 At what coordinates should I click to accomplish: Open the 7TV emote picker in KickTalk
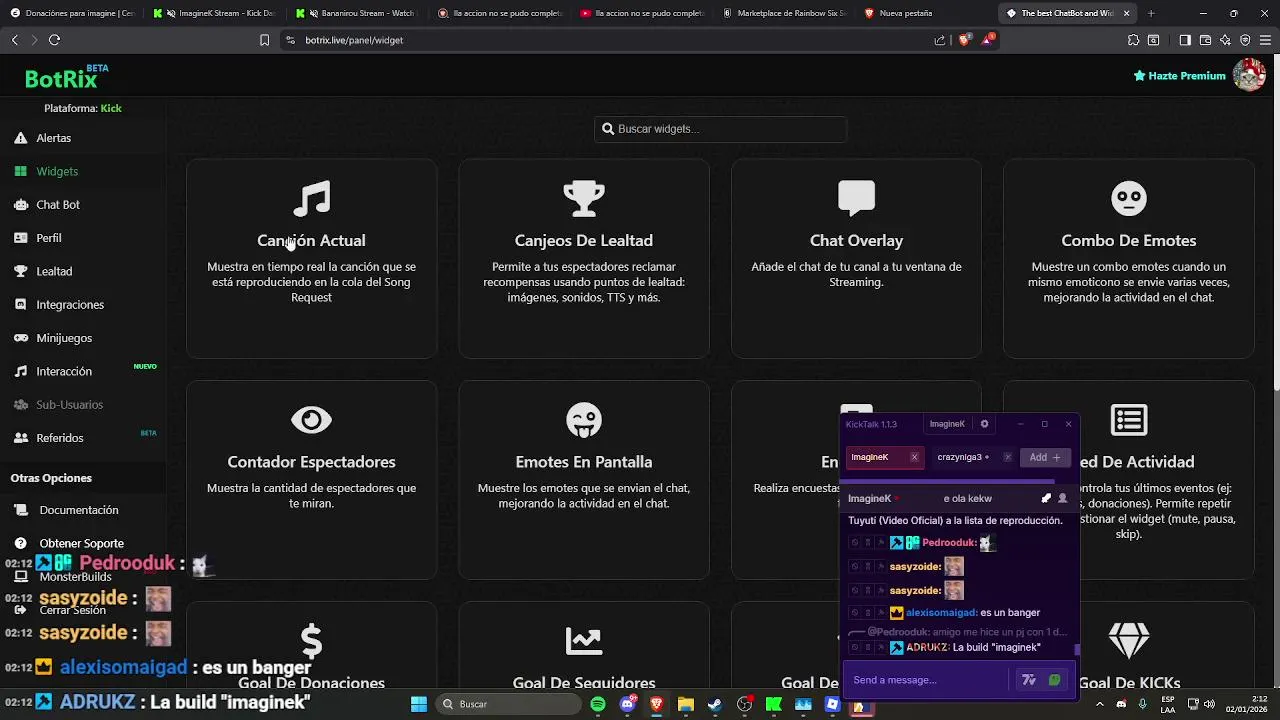pyautogui.click(x=1029, y=680)
